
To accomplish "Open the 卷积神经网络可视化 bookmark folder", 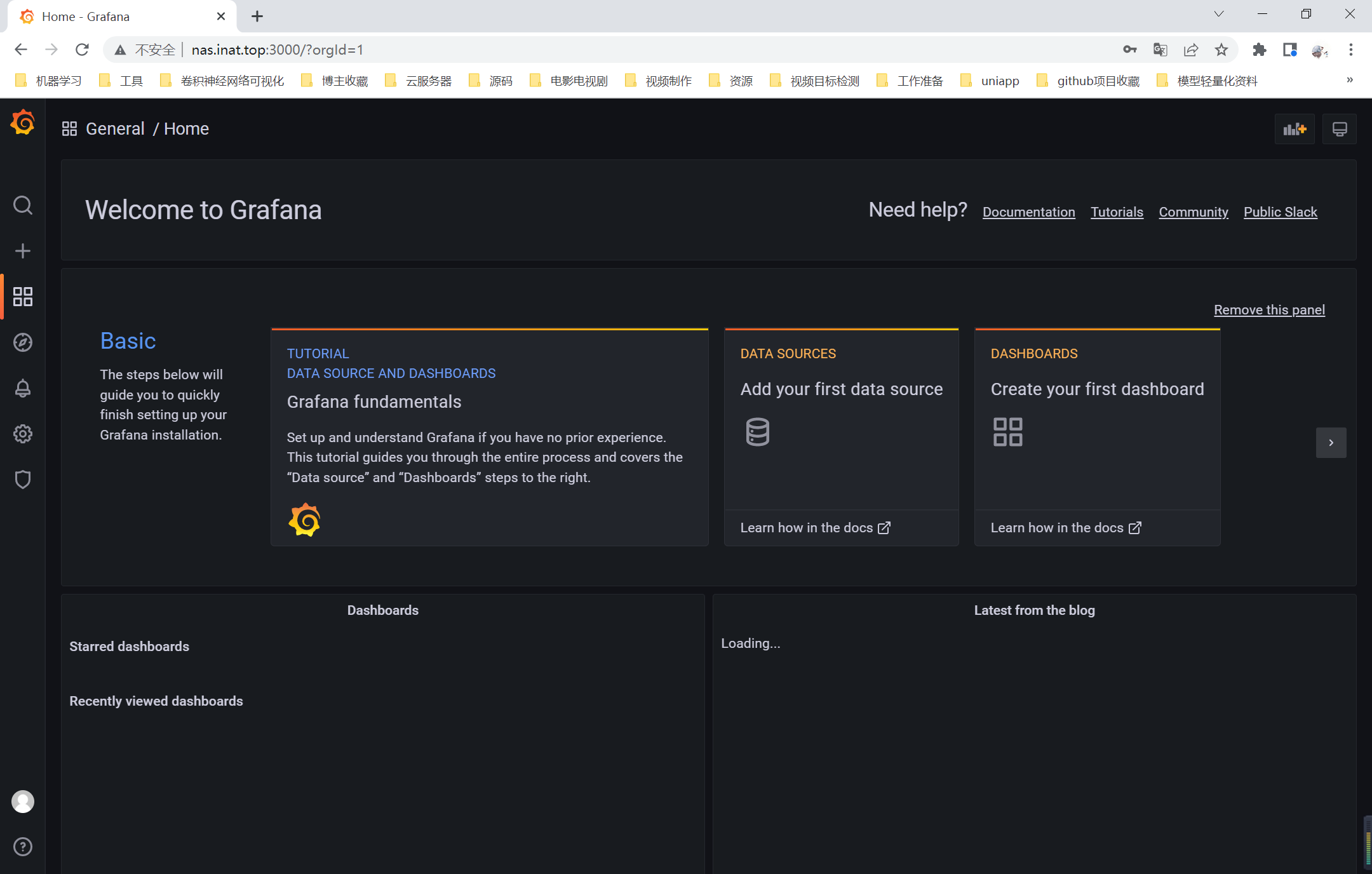I will click(222, 81).
